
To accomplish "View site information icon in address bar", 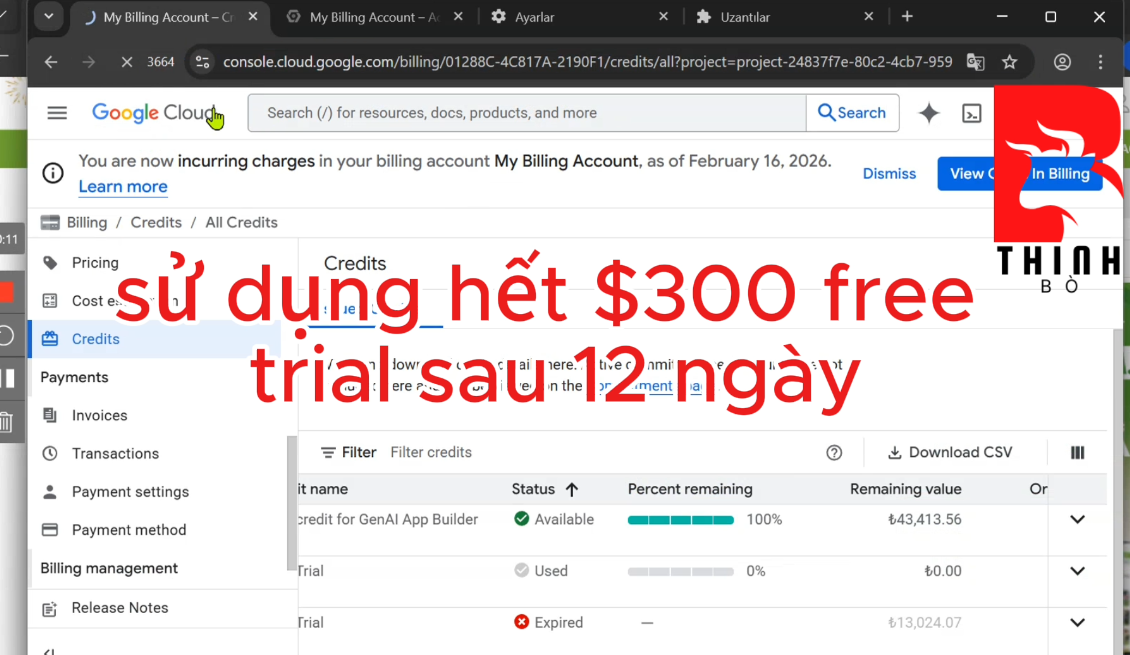I will [x=203, y=63].
